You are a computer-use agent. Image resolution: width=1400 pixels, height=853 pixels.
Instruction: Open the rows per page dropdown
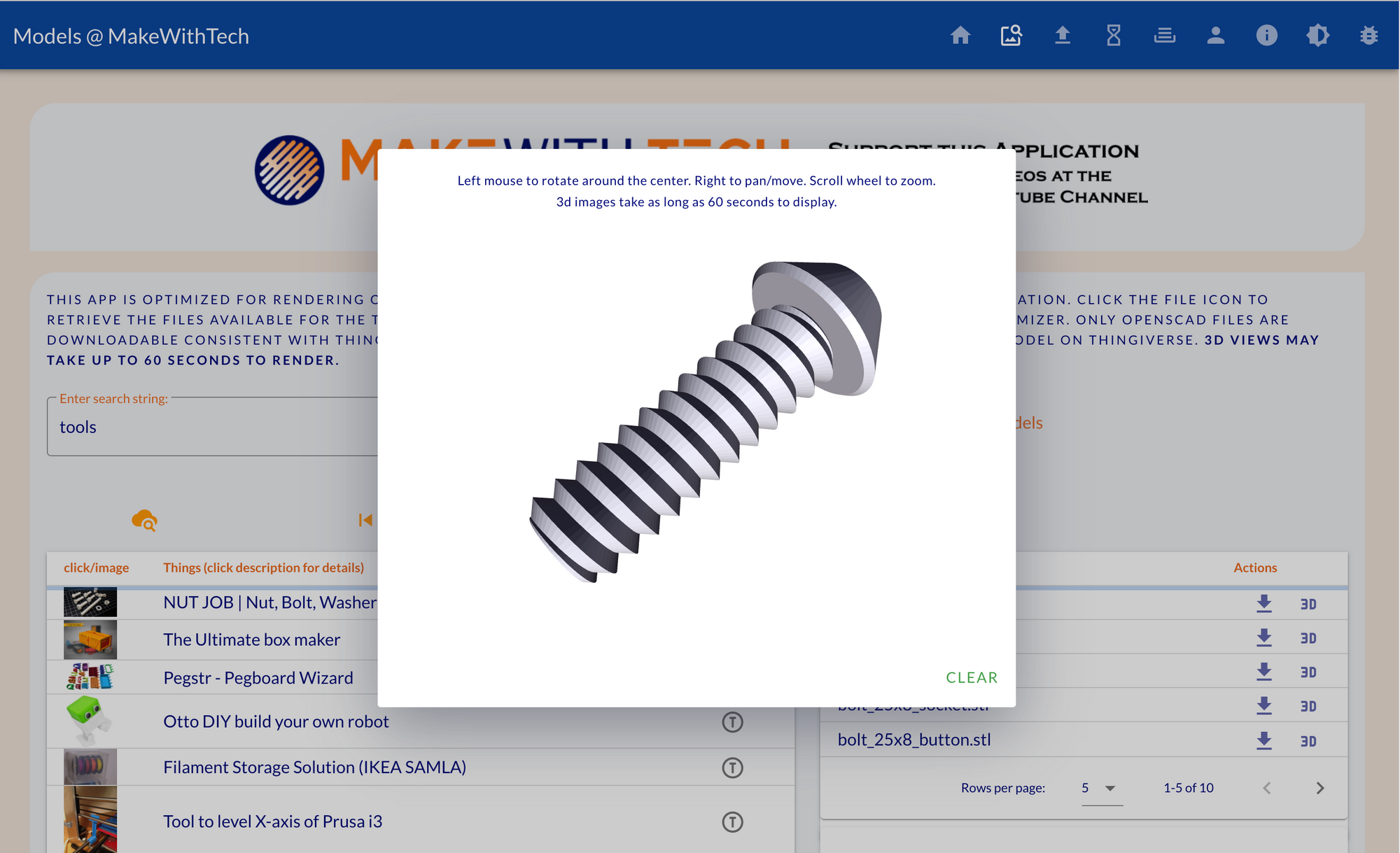tap(1101, 788)
